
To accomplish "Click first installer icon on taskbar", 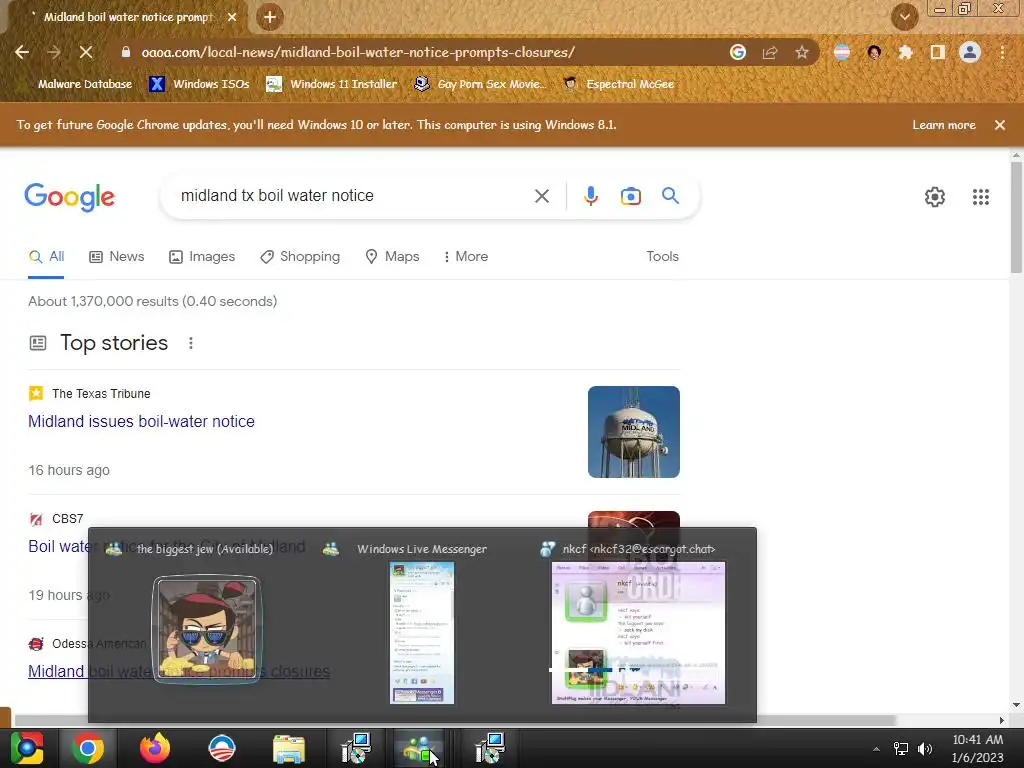I will click(356, 748).
